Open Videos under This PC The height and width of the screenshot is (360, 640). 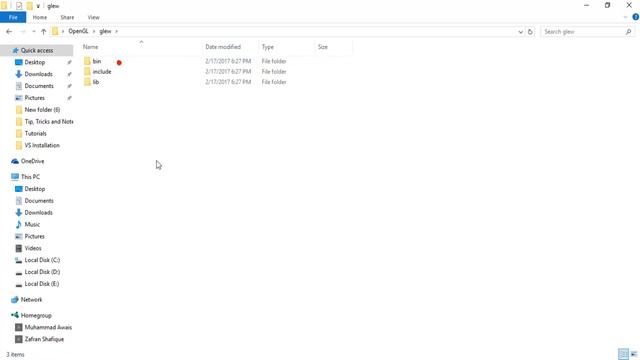point(33,248)
